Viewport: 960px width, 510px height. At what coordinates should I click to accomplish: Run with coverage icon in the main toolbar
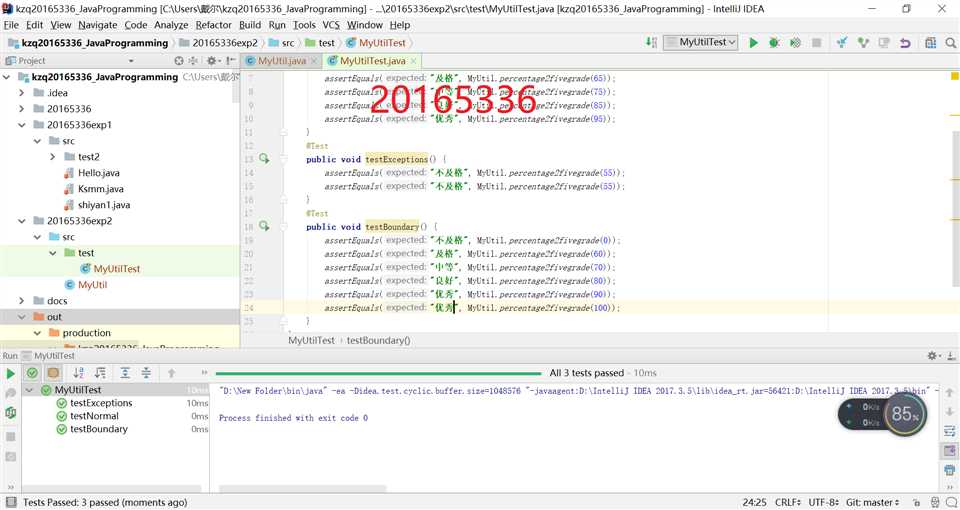click(795, 43)
